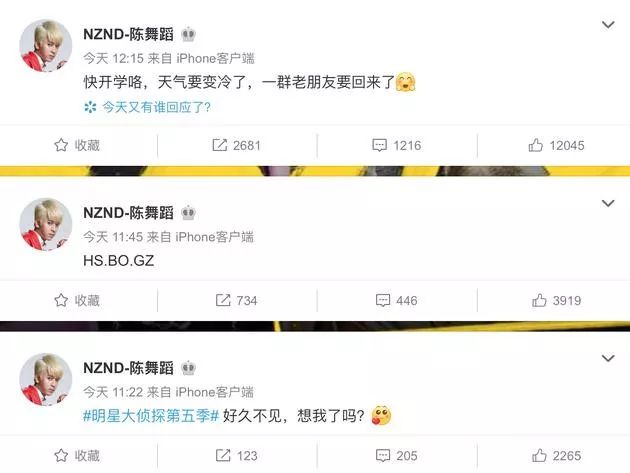Expand options chevron on the 12:15 post
Viewport: 630px width, 473px height.
608,25
